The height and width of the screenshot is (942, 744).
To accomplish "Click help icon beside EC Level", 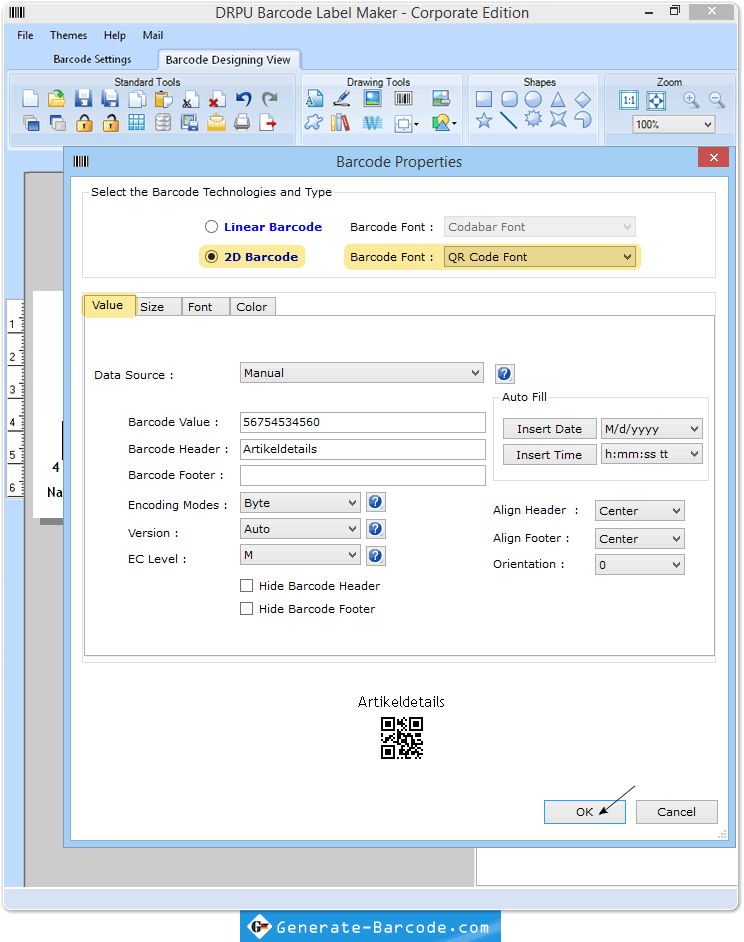I will click(376, 555).
